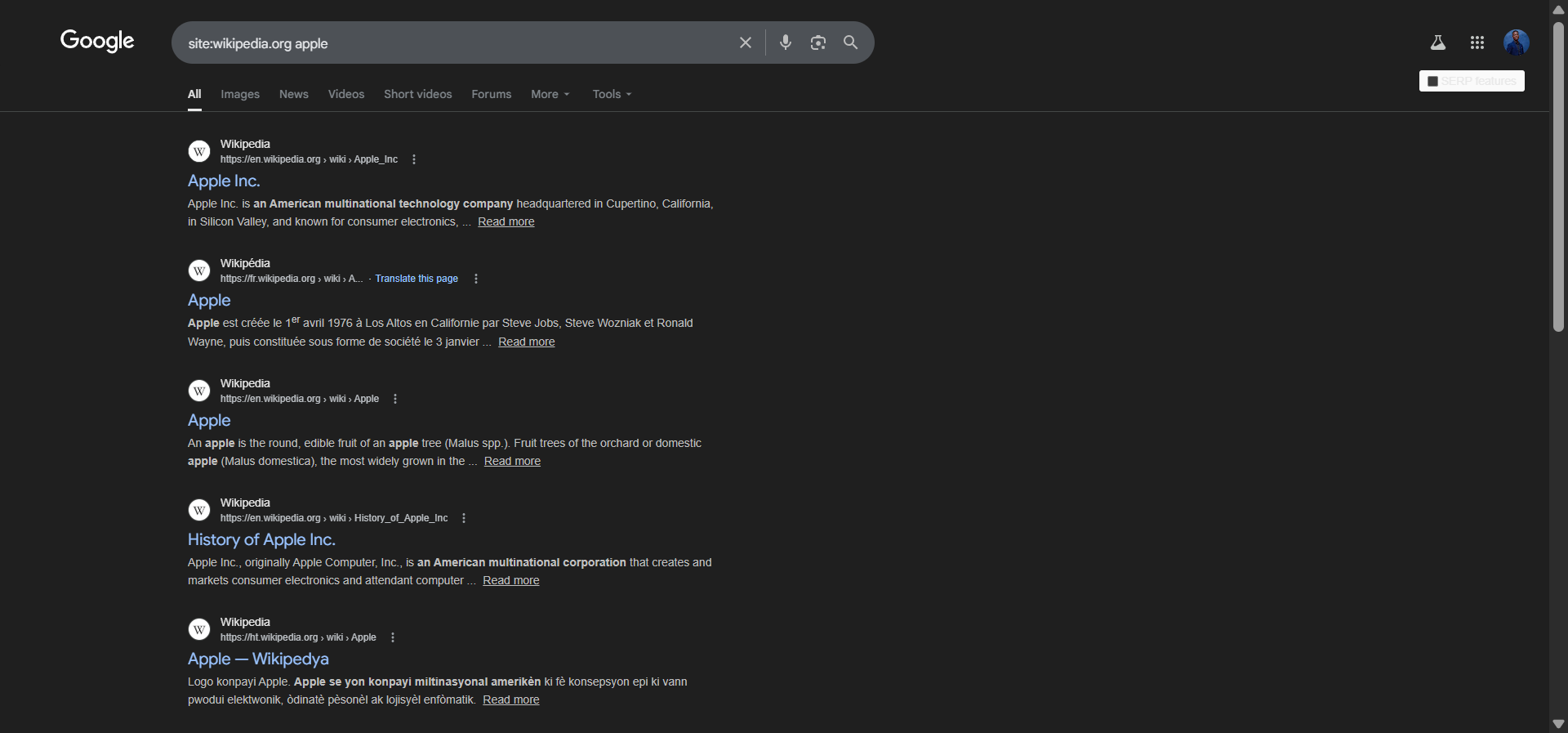Click the scrollbar up arrow
Image resolution: width=1568 pixels, height=733 pixels.
[1558, 10]
